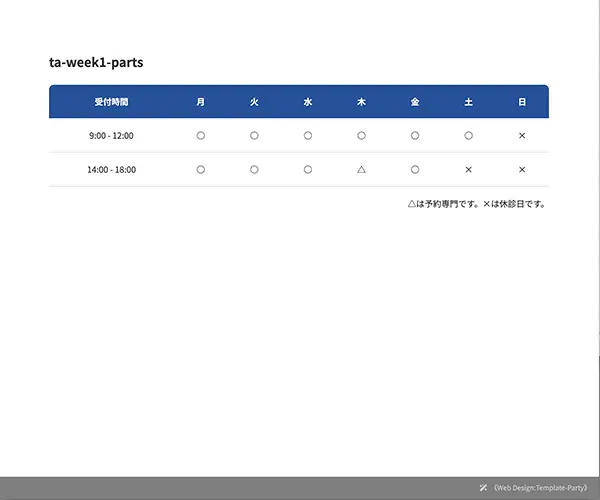Click the × mark for 日 at 9:00 - 12:00
The height and width of the screenshot is (500, 600).
coord(522,135)
